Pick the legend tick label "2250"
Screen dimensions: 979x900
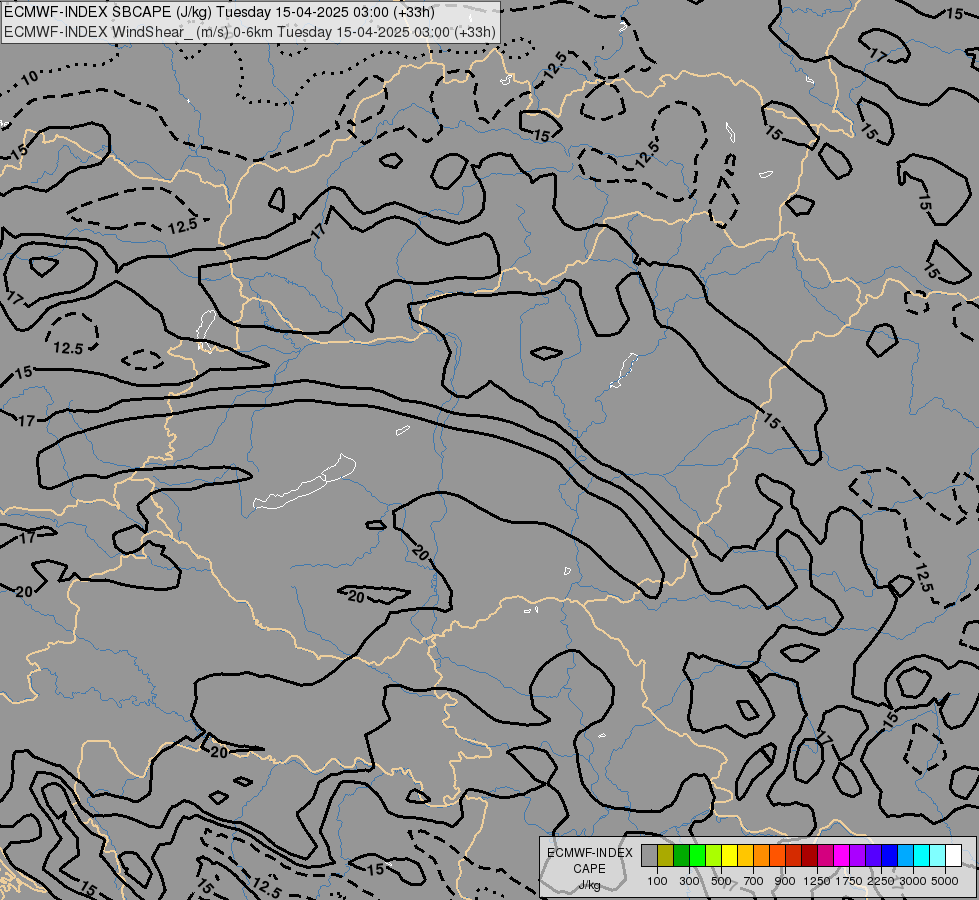[x=881, y=881]
